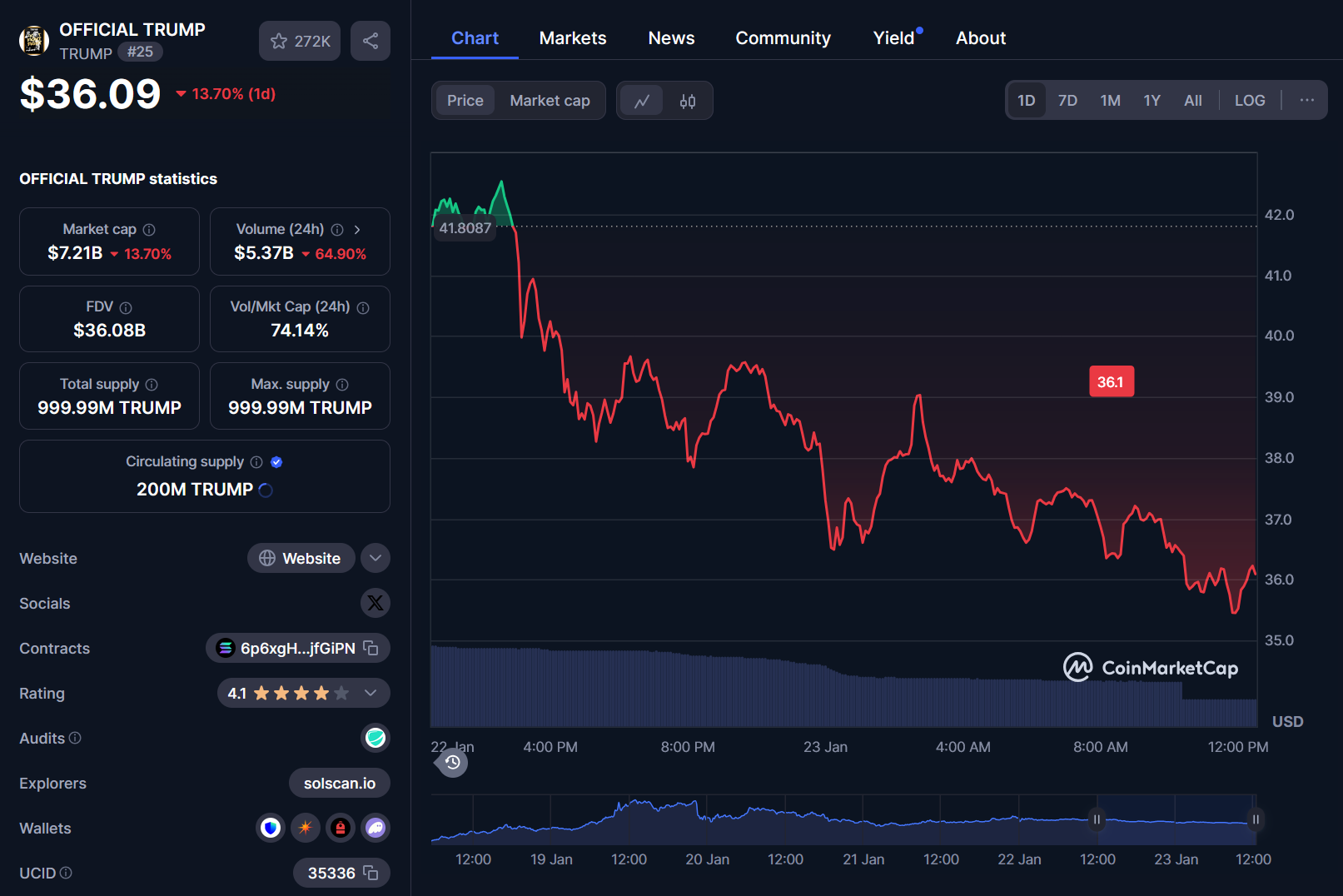Open the solscan.io explorer link
Viewport: 1343px width, 896px height.
340,783
